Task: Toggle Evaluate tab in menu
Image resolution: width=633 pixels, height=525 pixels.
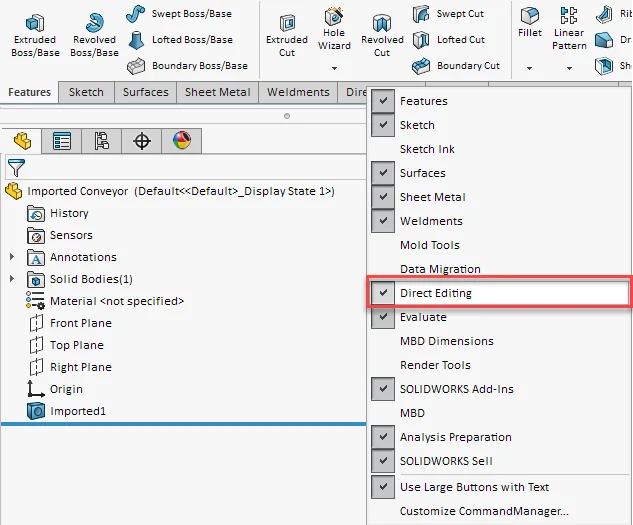Action: (x=499, y=317)
